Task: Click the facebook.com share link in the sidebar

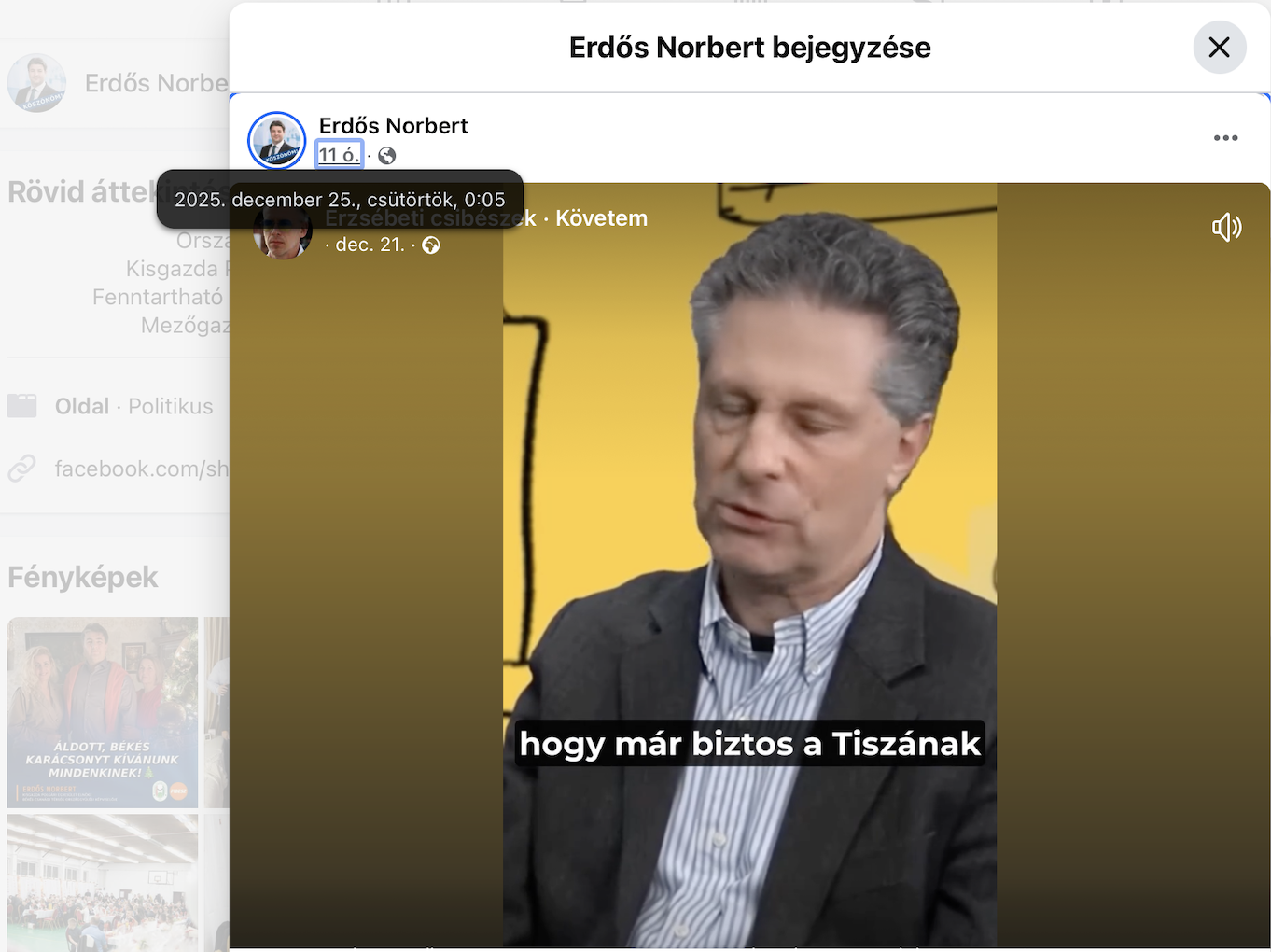Action: (x=141, y=469)
